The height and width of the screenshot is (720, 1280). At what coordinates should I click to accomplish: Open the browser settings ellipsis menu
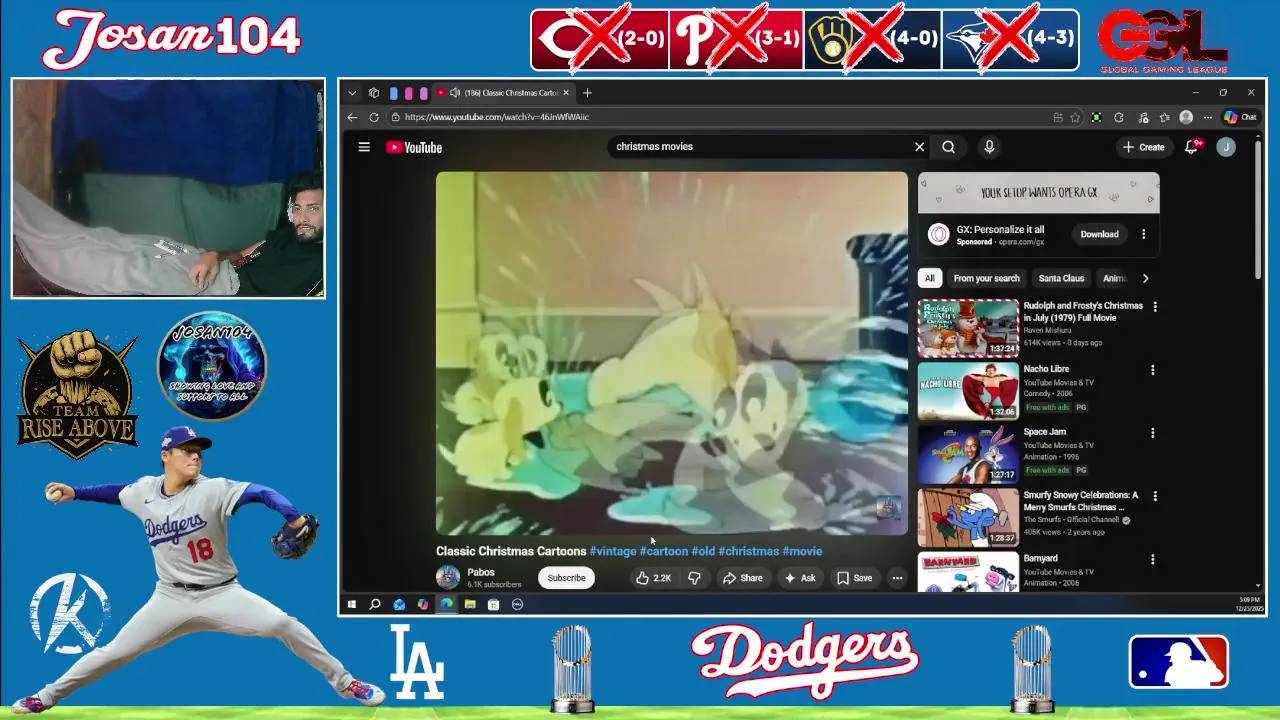pyautogui.click(x=1208, y=117)
